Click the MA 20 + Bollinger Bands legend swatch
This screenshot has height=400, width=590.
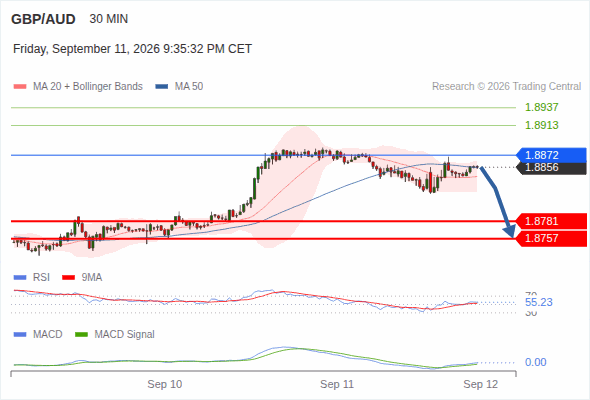coord(20,87)
